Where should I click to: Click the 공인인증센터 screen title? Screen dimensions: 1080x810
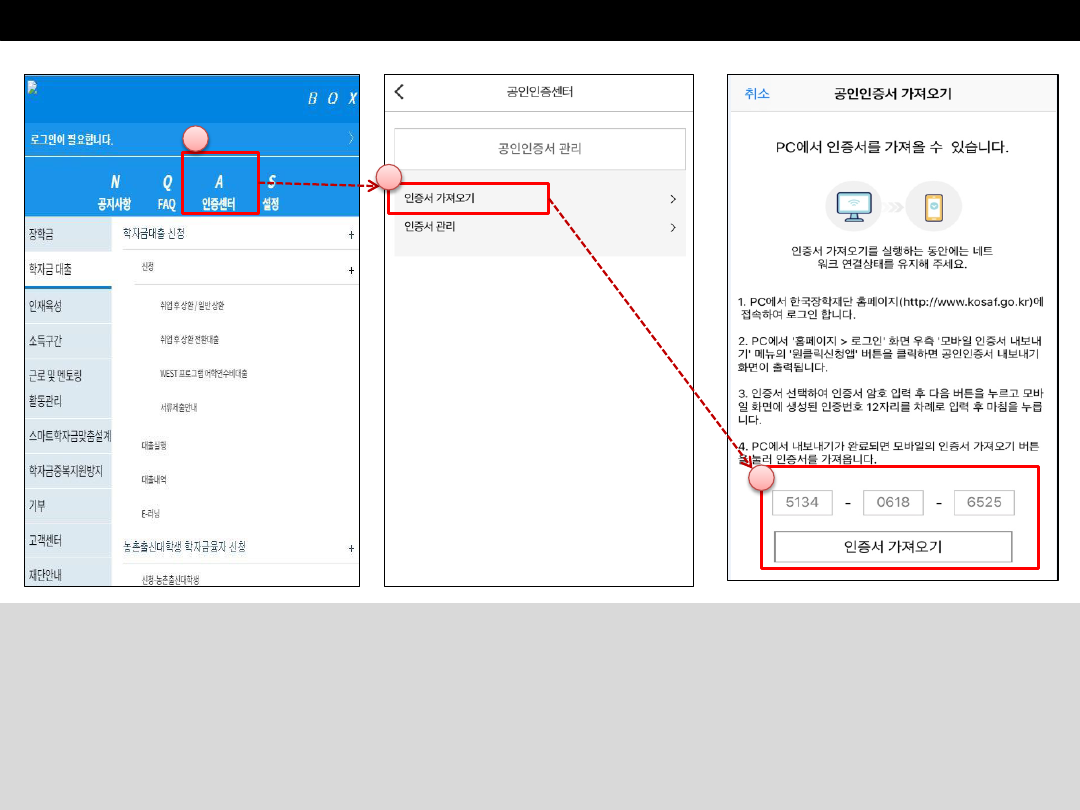tap(540, 92)
